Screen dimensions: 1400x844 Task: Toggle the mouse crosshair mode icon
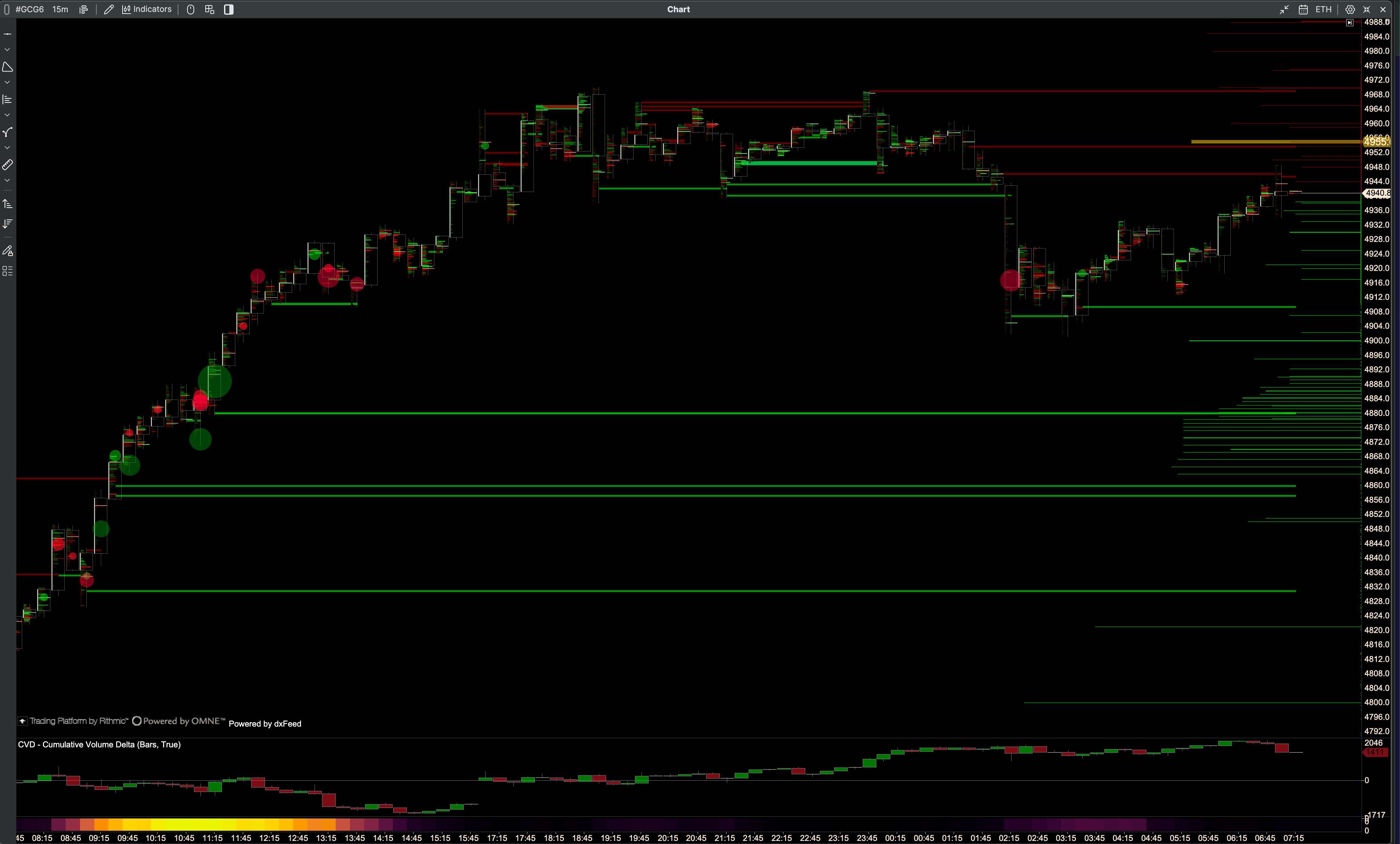(x=191, y=10)
